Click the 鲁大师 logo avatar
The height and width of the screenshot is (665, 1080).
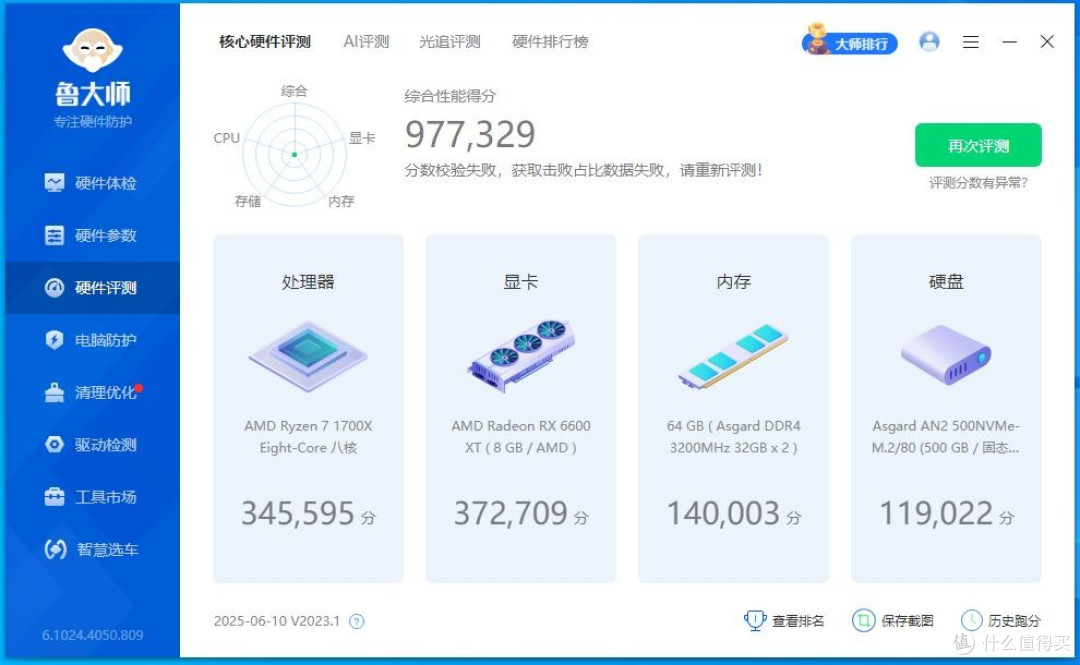point(92,50)
